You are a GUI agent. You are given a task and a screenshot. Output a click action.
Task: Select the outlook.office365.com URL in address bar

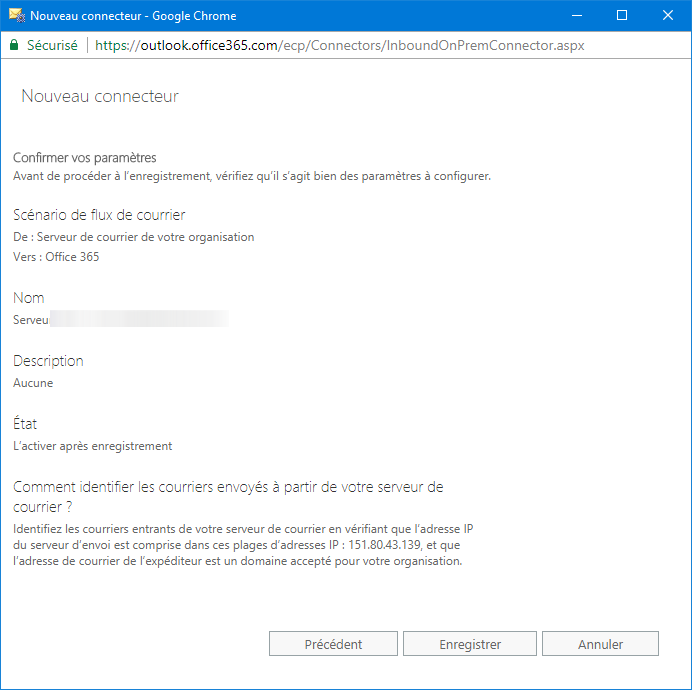(x=340, y=46)
